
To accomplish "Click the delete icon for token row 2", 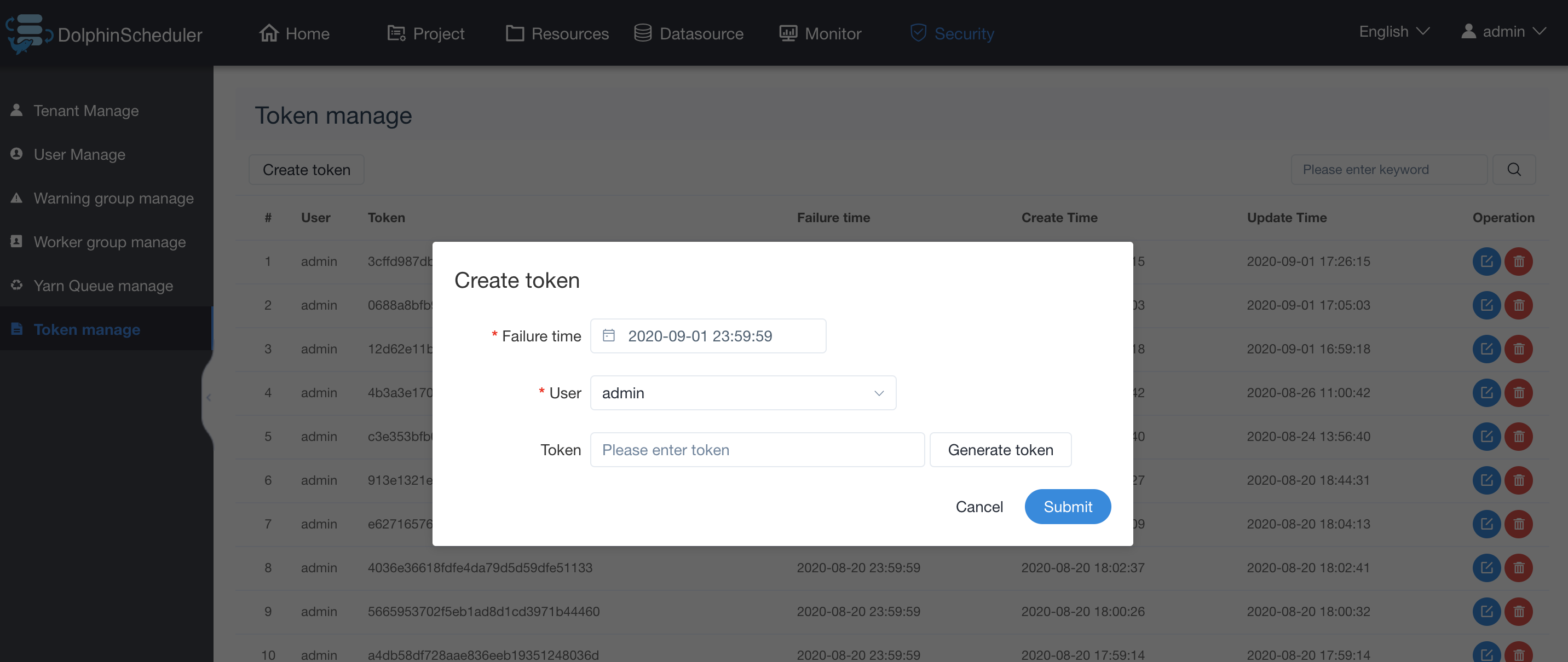I will (1518, 305).
